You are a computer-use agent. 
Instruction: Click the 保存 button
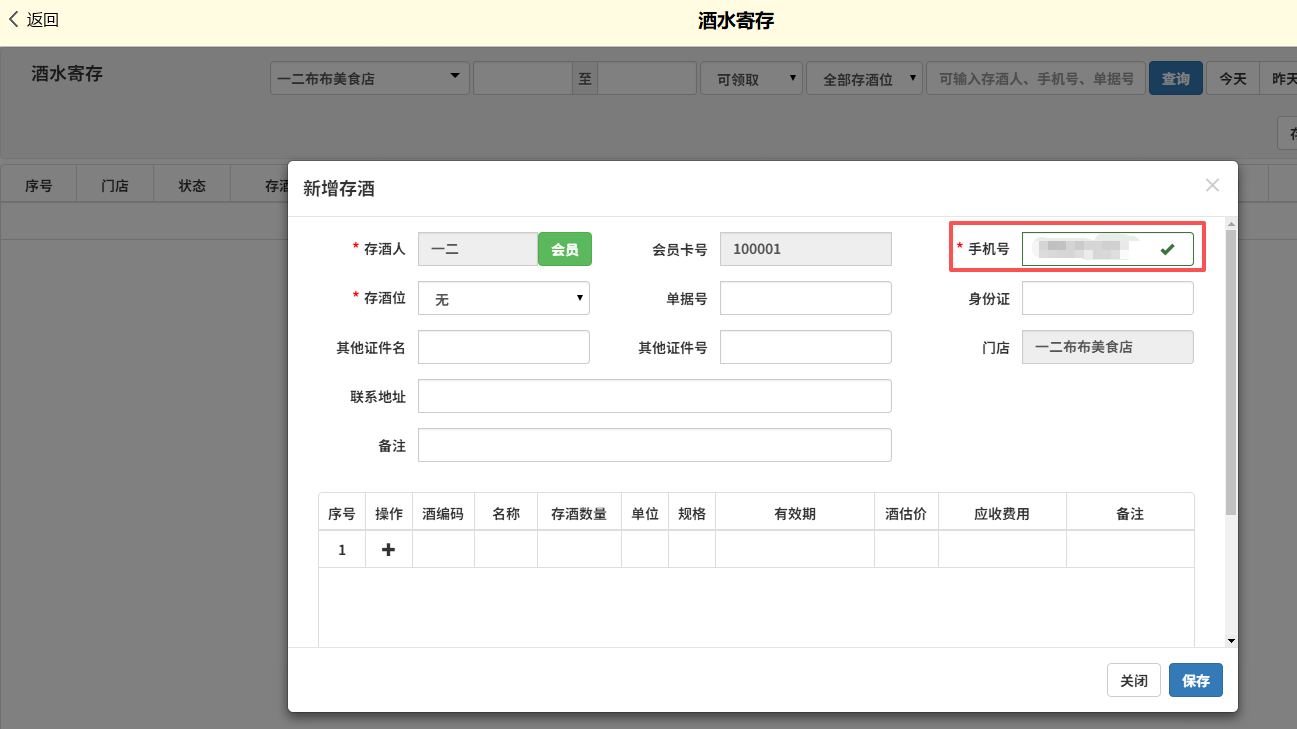pyautogui.click(x=1195, y=680)
